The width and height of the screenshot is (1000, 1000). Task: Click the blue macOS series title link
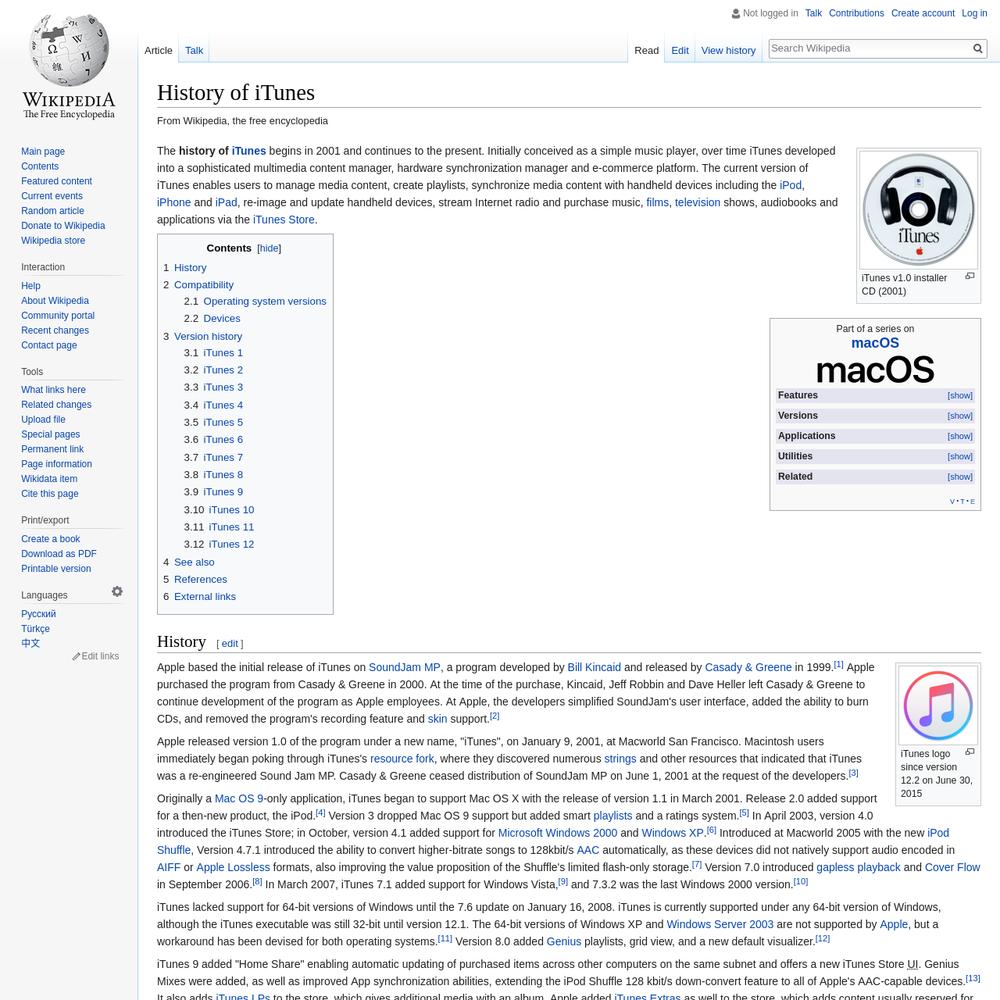875,343
